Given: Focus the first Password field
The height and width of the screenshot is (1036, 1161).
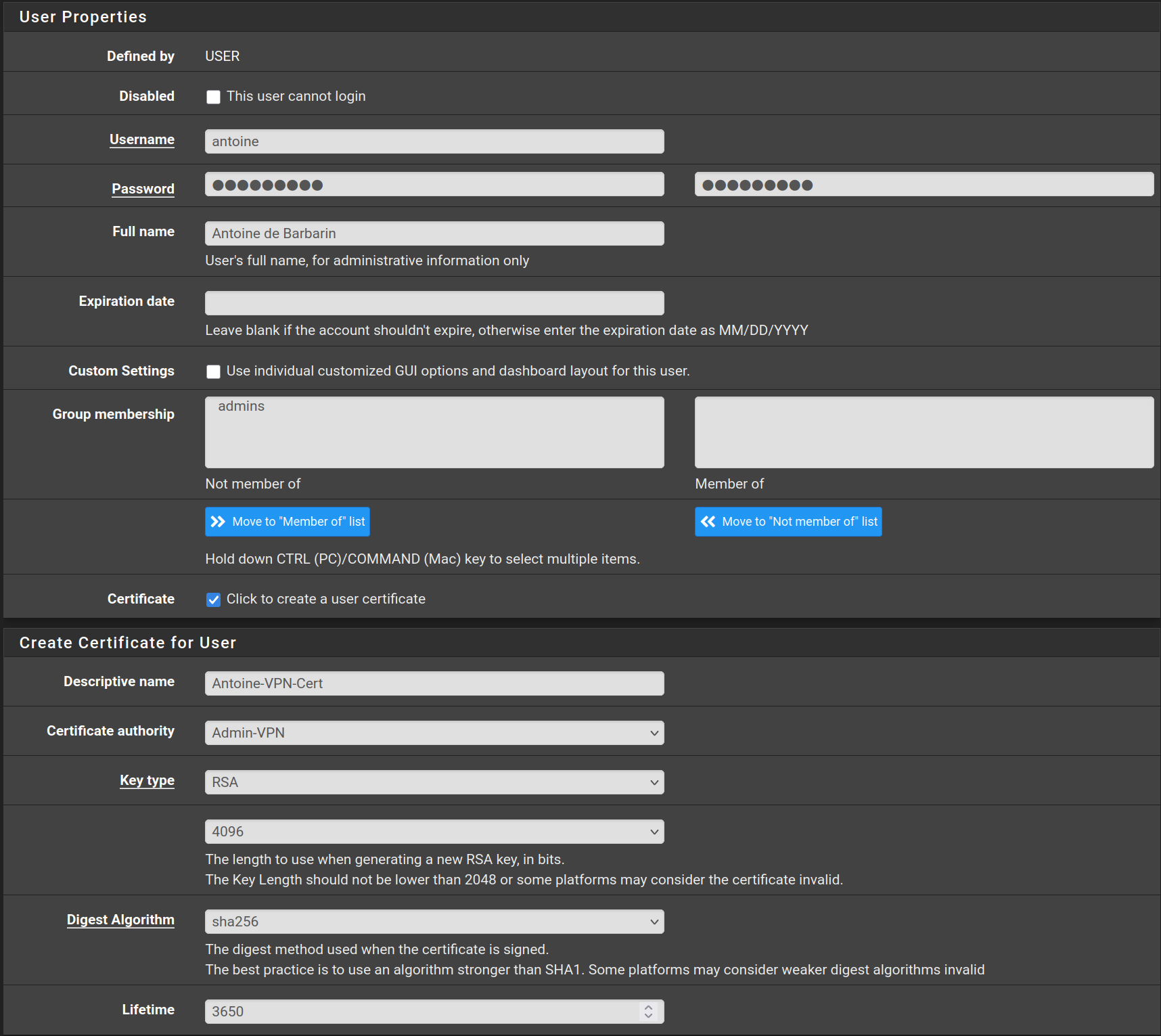Looking at the screenshot, I should pos(434,185).
